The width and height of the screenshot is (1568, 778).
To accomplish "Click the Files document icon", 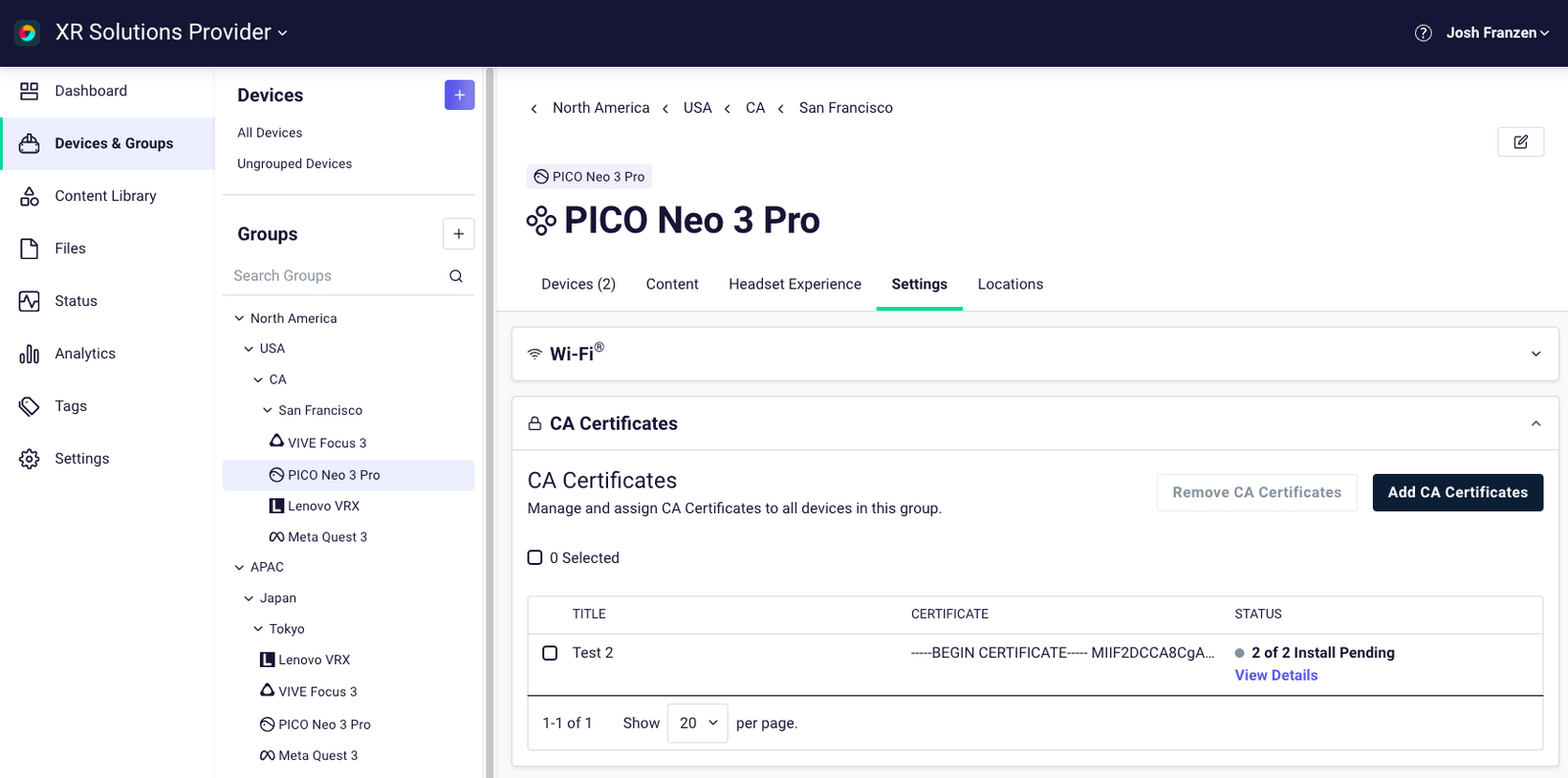I will (30, 249).
